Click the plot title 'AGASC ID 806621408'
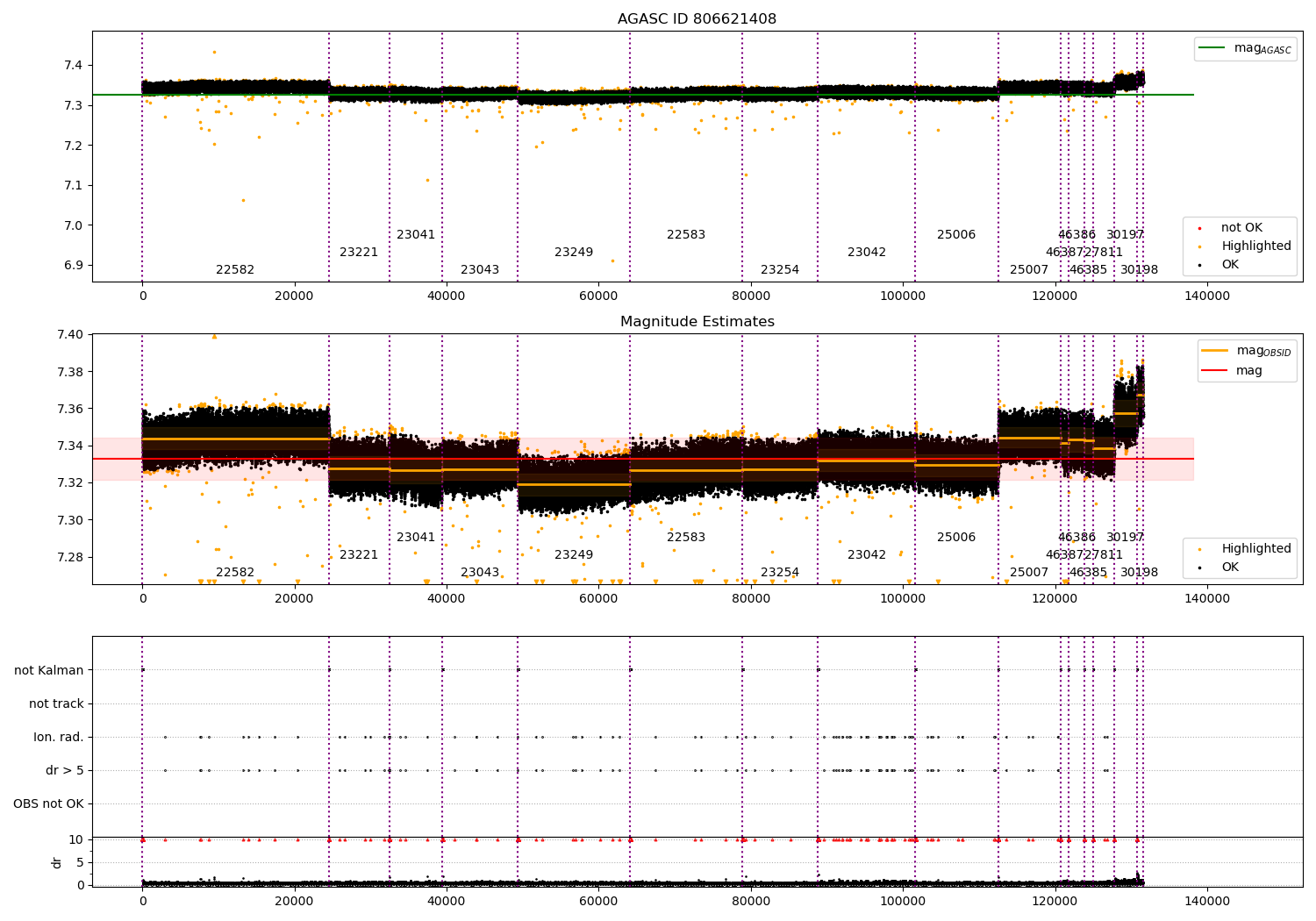 click(x=697, y=19)
